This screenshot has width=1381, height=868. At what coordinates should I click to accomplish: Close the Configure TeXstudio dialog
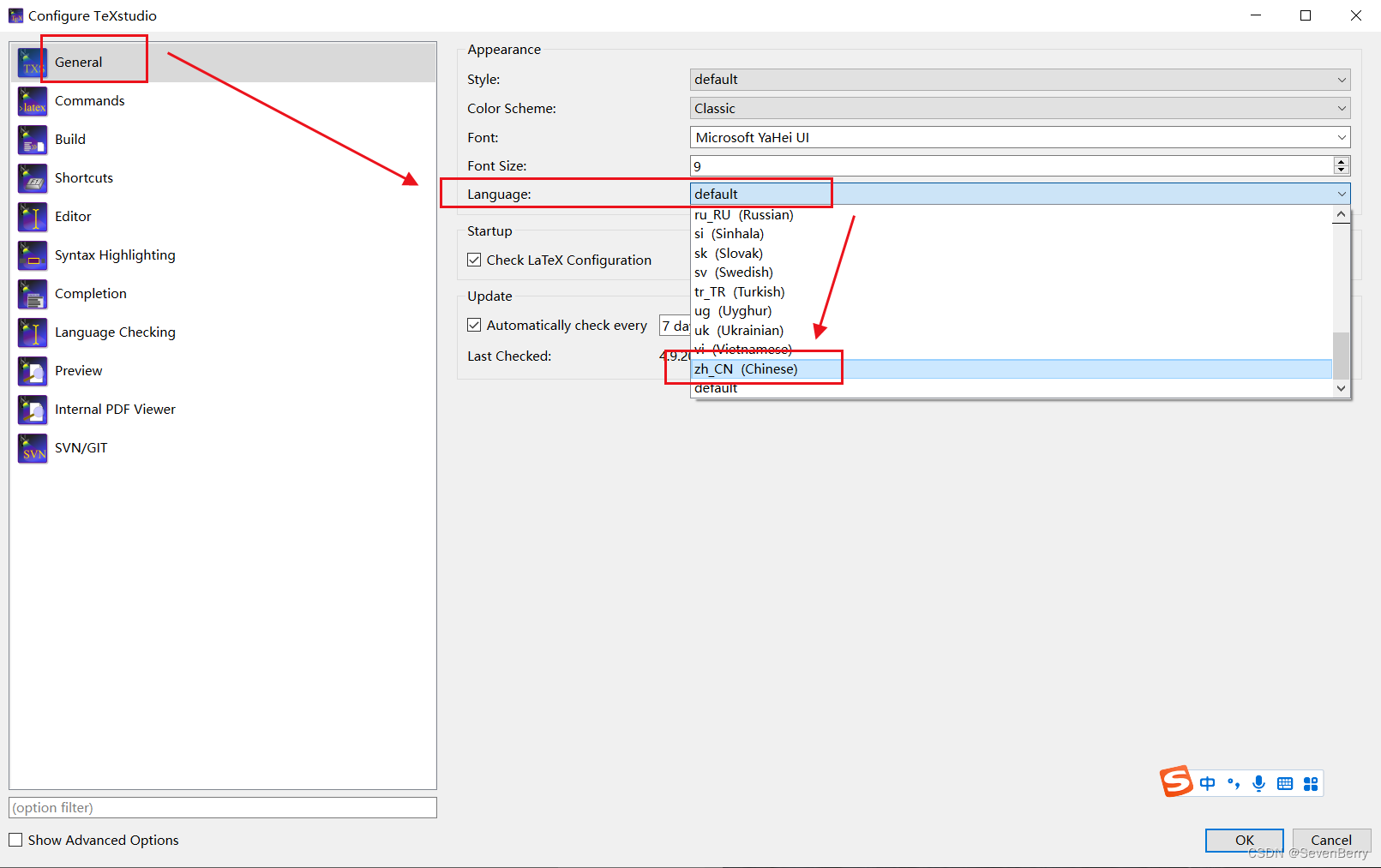1356,15
